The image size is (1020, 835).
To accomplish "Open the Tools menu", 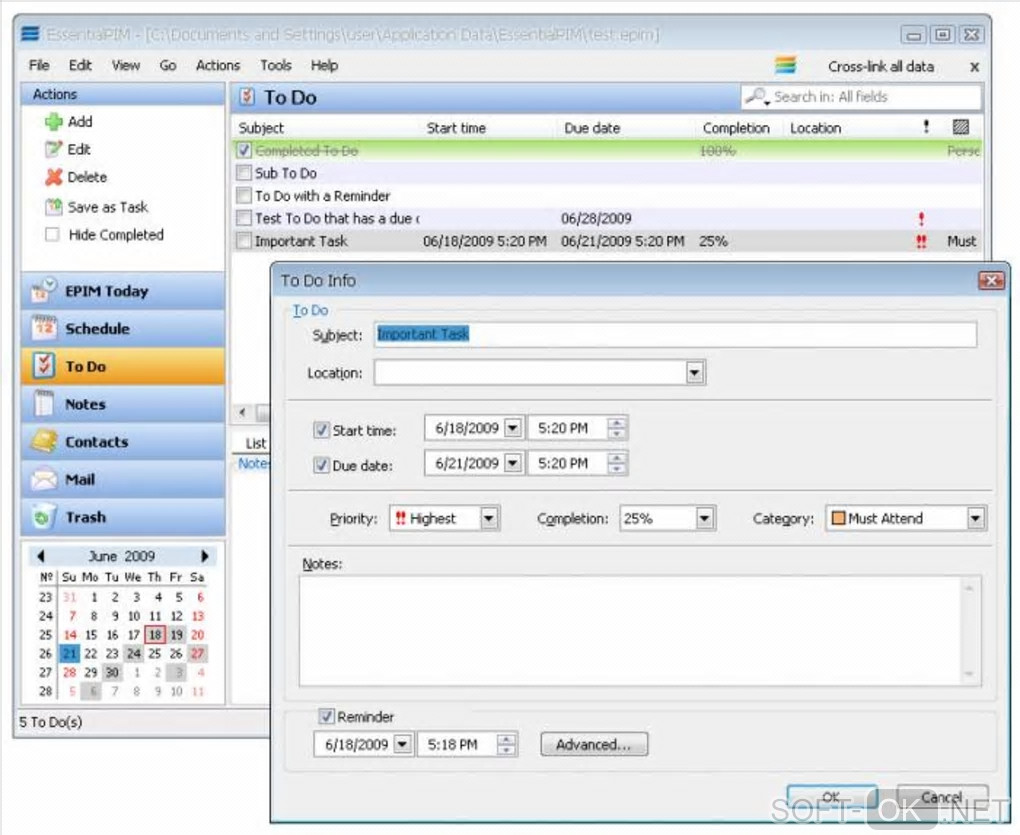I will (x=276, y=65).
